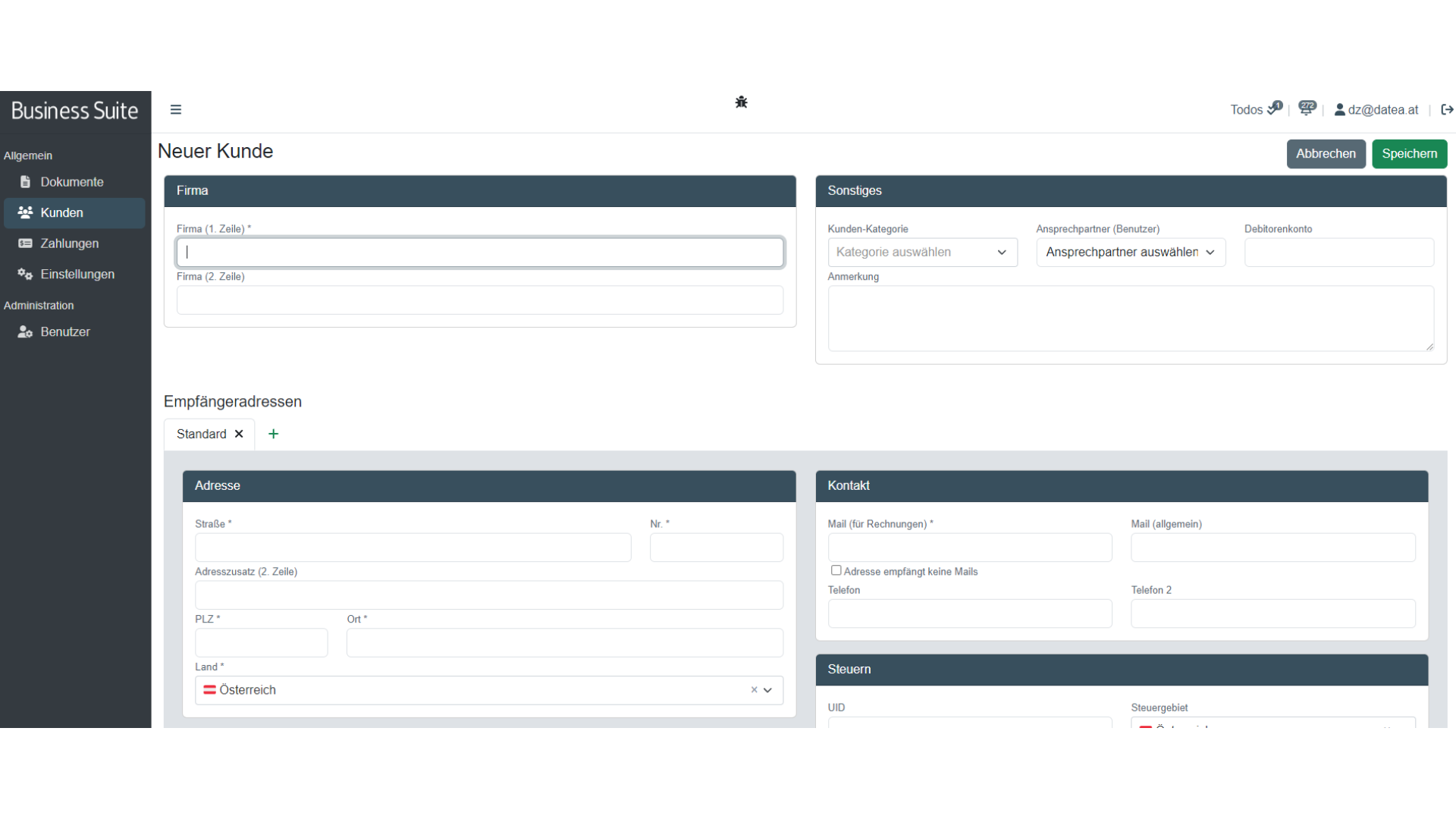Open Dokumente in the sidebar
The height and width of the screenshot is (819, 1456).
[x=72, y=182]
